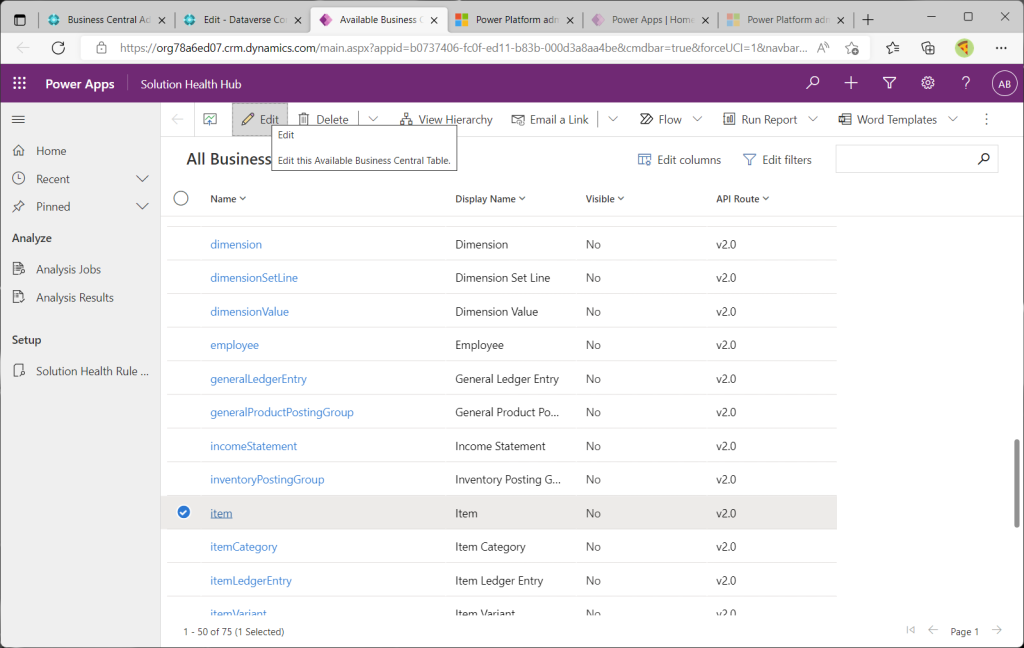Open the generalLedgerEntry record link

pyautogui.click(x=259, y=379)
